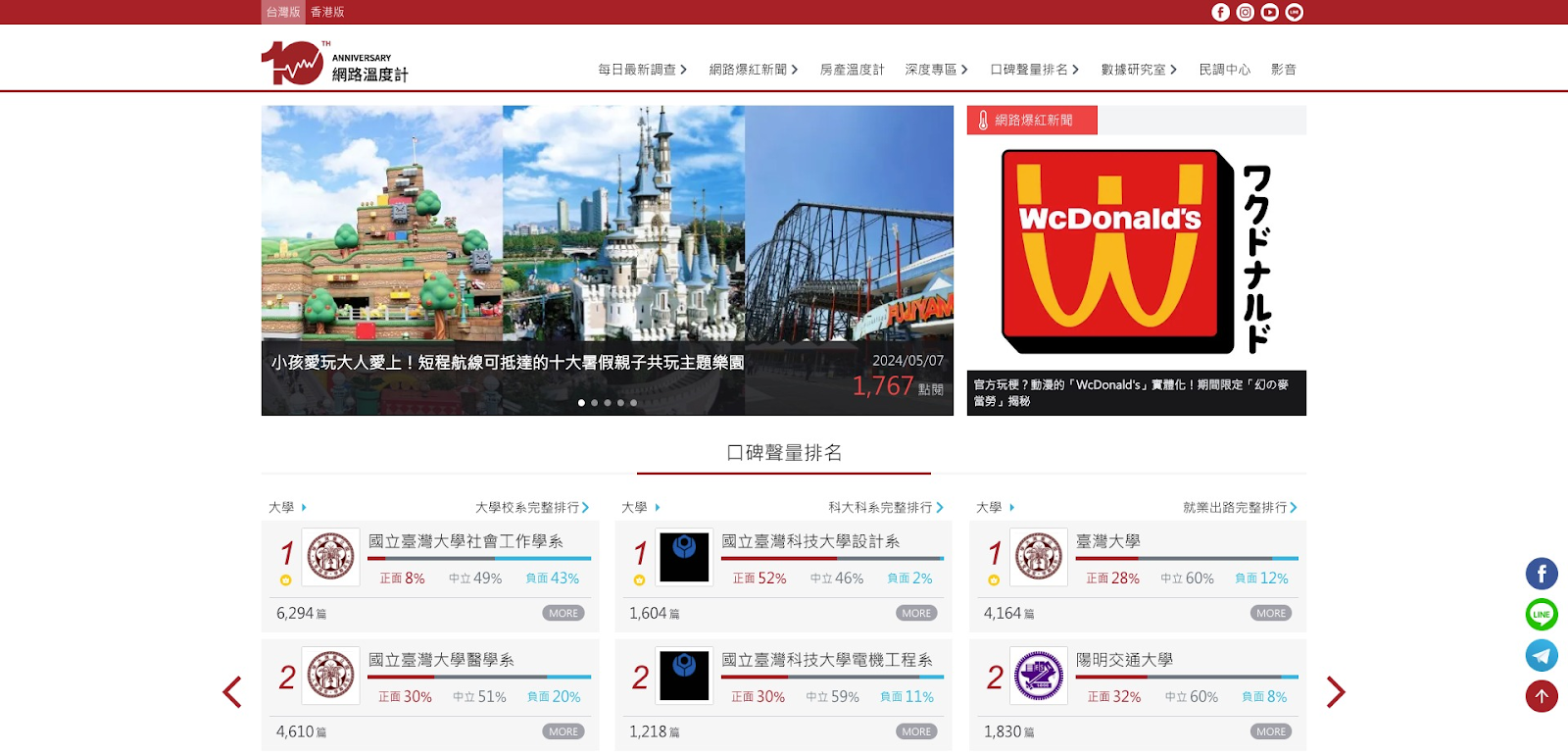The width and height of the screenshot is (1568, 755).
Task: Open the 科大科系完整排行 link
Action: point(886,507)
